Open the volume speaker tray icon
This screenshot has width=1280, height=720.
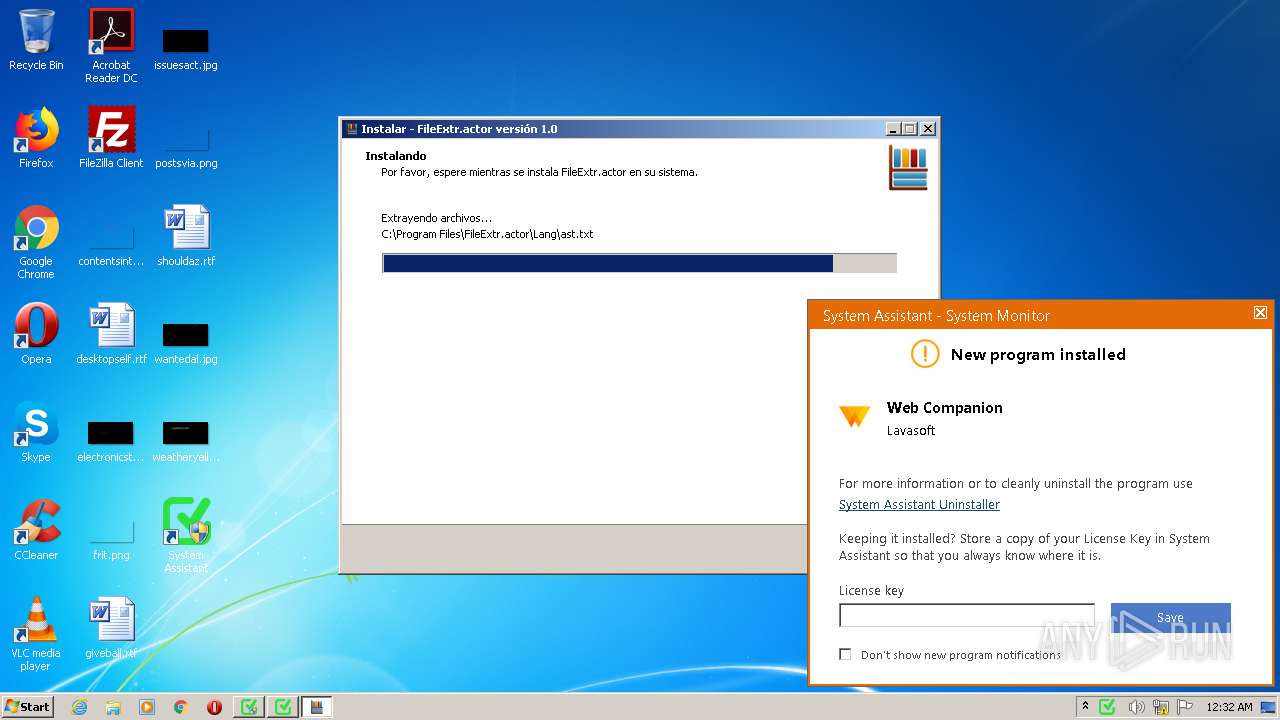(x=1136, y=707)
